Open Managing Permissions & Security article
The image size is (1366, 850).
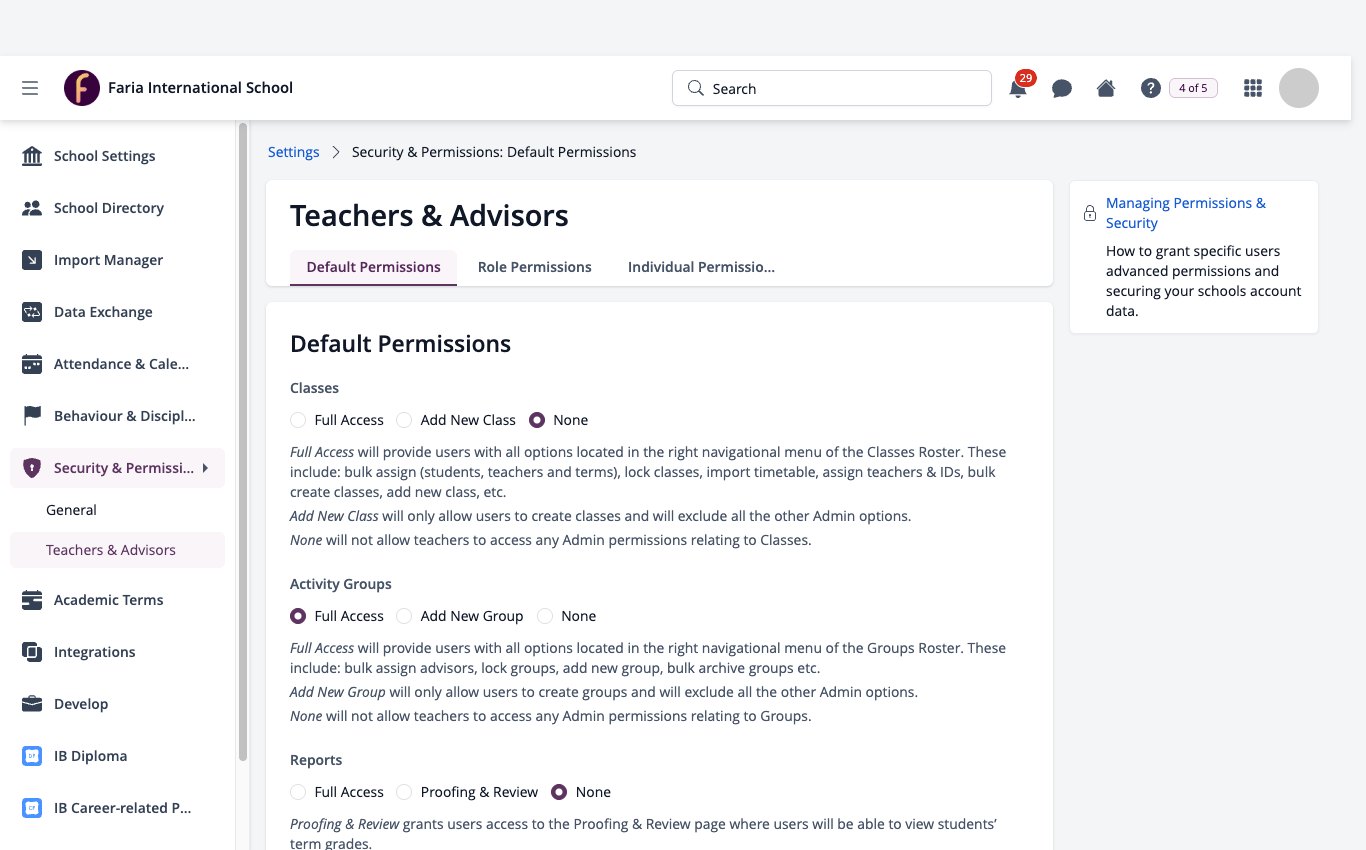[1185, 213]
